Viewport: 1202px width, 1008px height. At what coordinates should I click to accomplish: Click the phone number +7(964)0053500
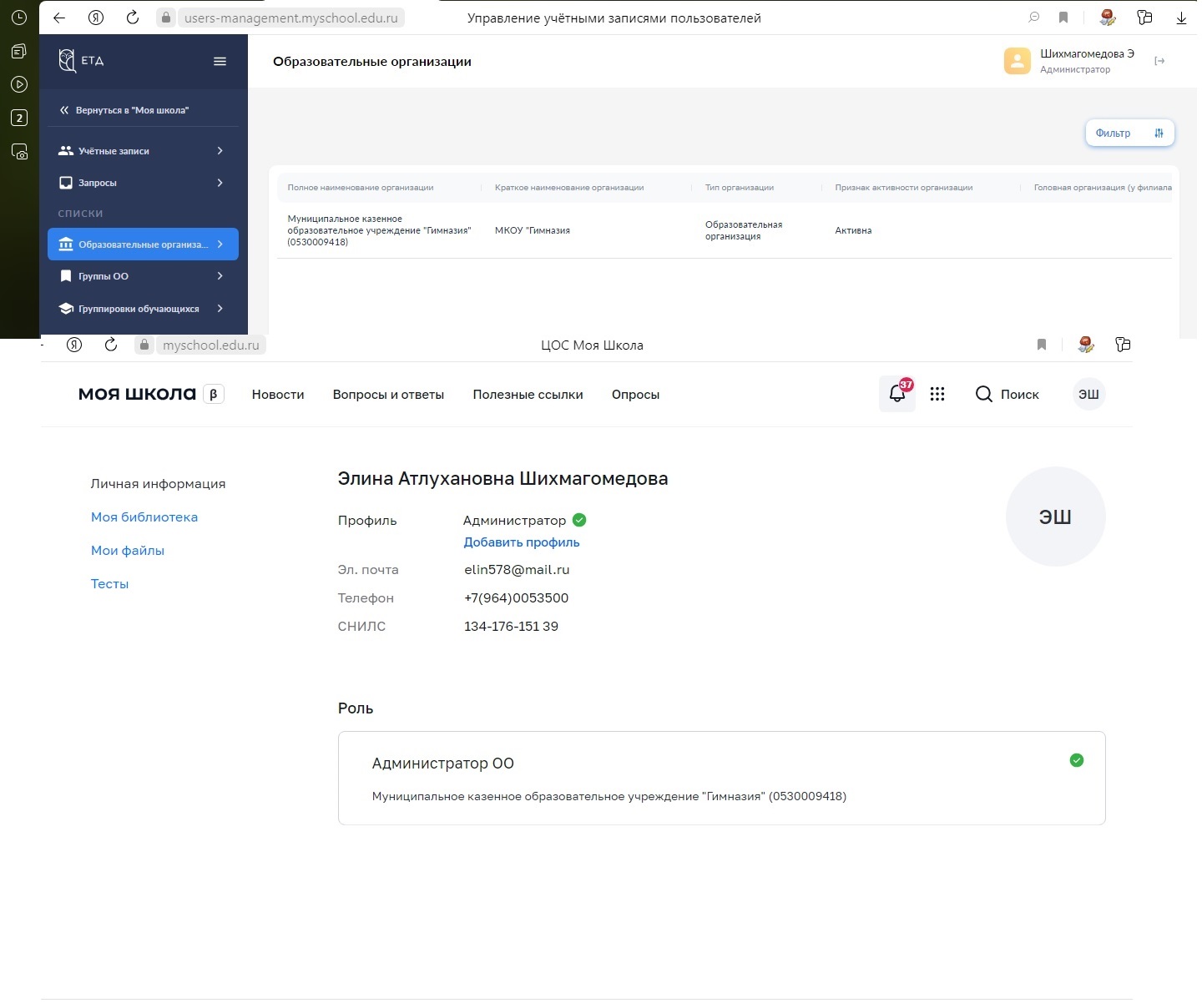[516, 598]
